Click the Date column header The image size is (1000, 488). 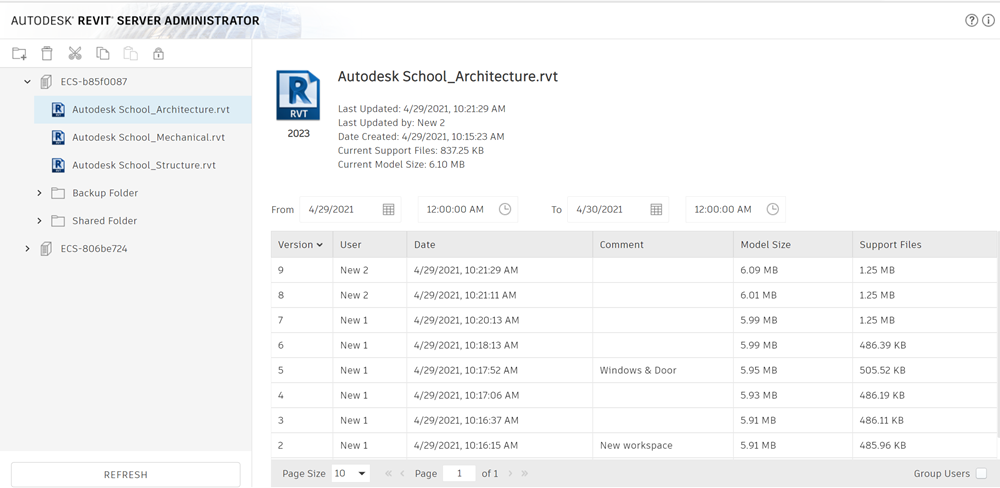(500, 244)
